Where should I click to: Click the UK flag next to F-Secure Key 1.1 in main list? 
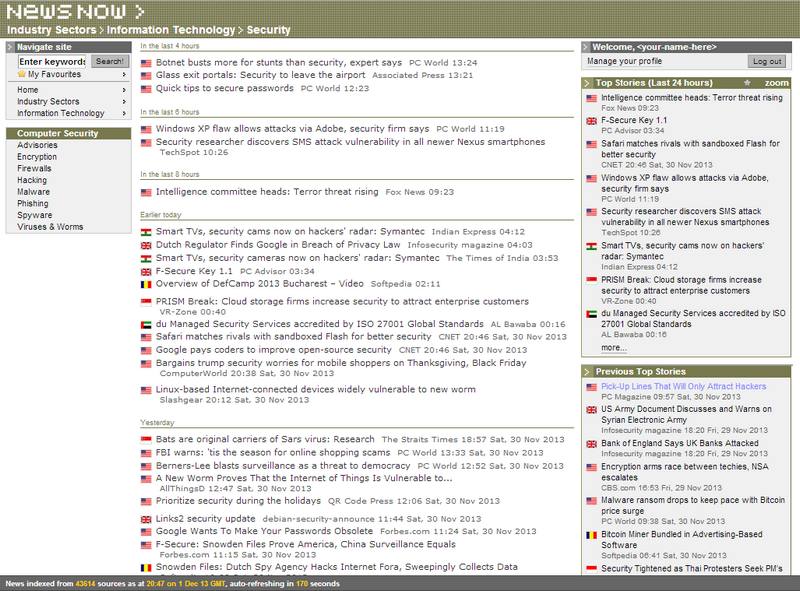146,272
